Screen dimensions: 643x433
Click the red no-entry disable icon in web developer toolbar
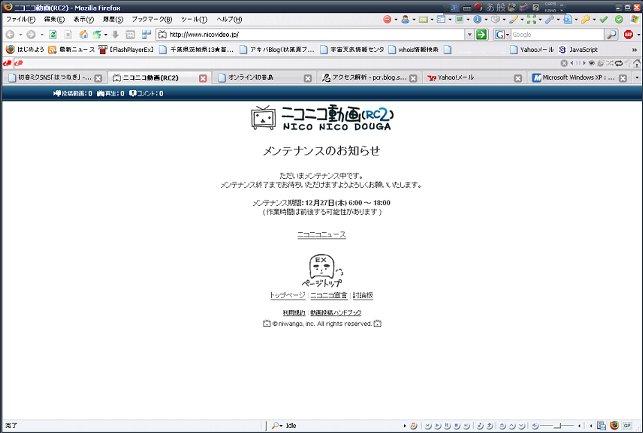coord(387,19)
